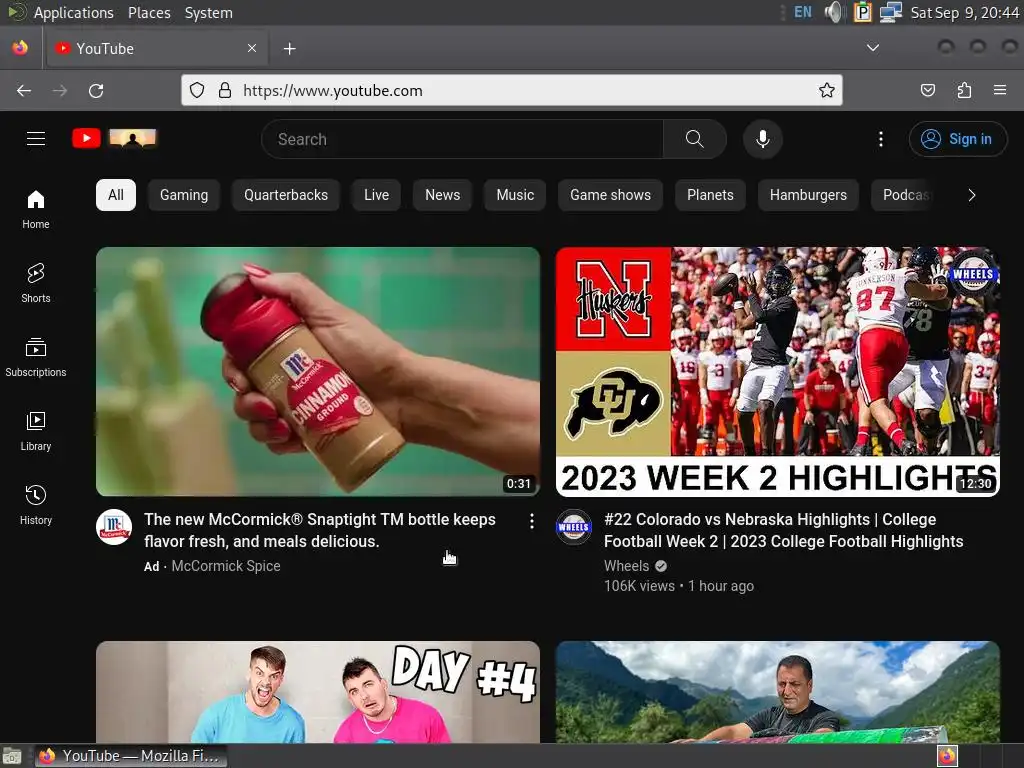
Task: Click in the YouTube search field
Action: click(462, 138)
